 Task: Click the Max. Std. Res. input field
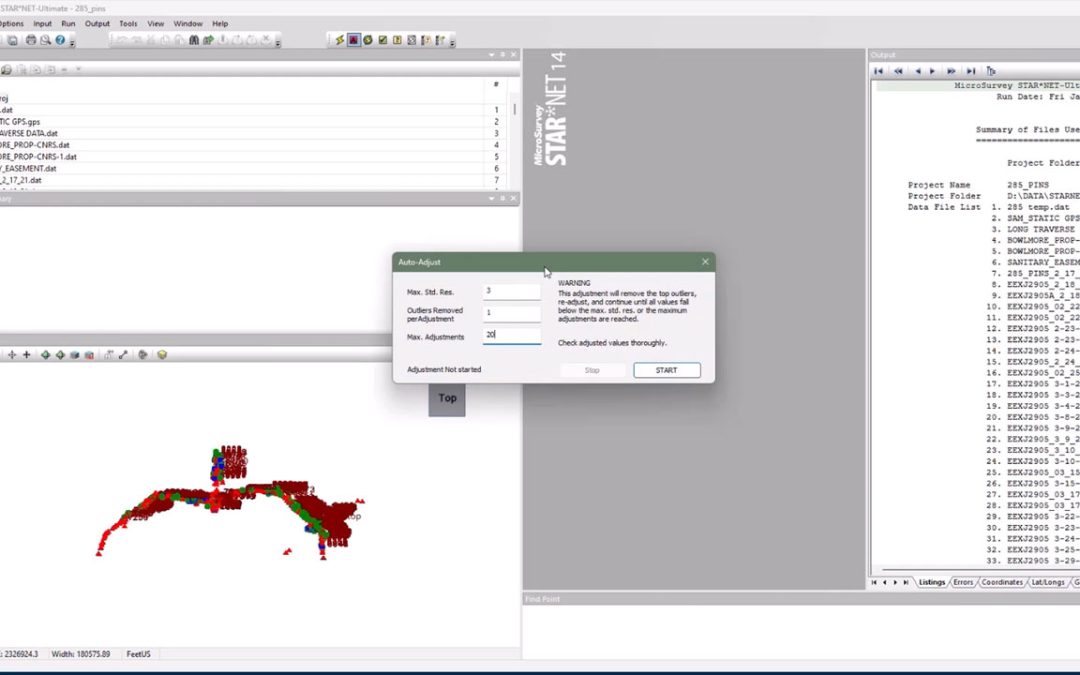pyautogui.click(x=511, y=292)
